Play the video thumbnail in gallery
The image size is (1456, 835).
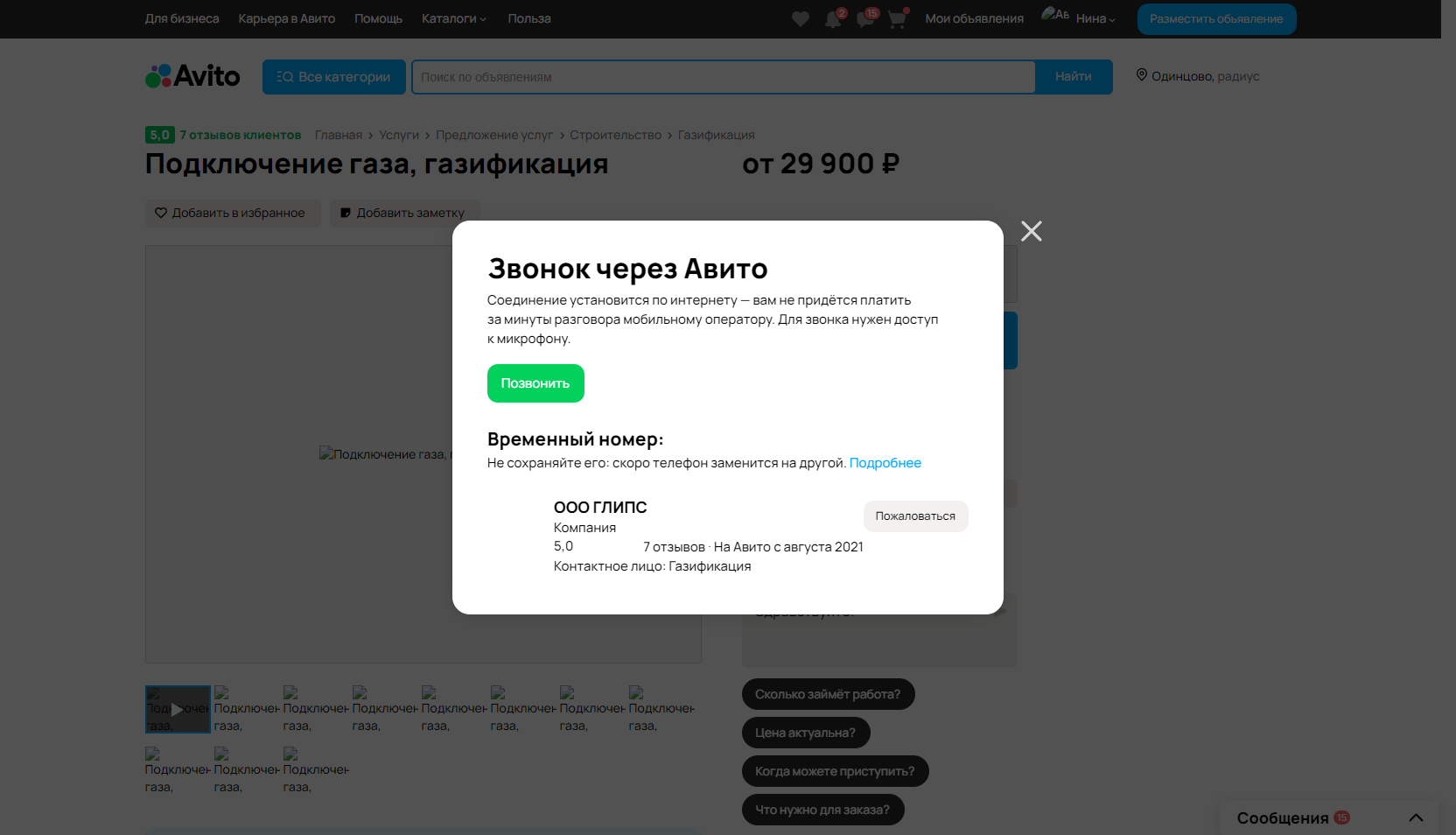(x=178, y=709)
